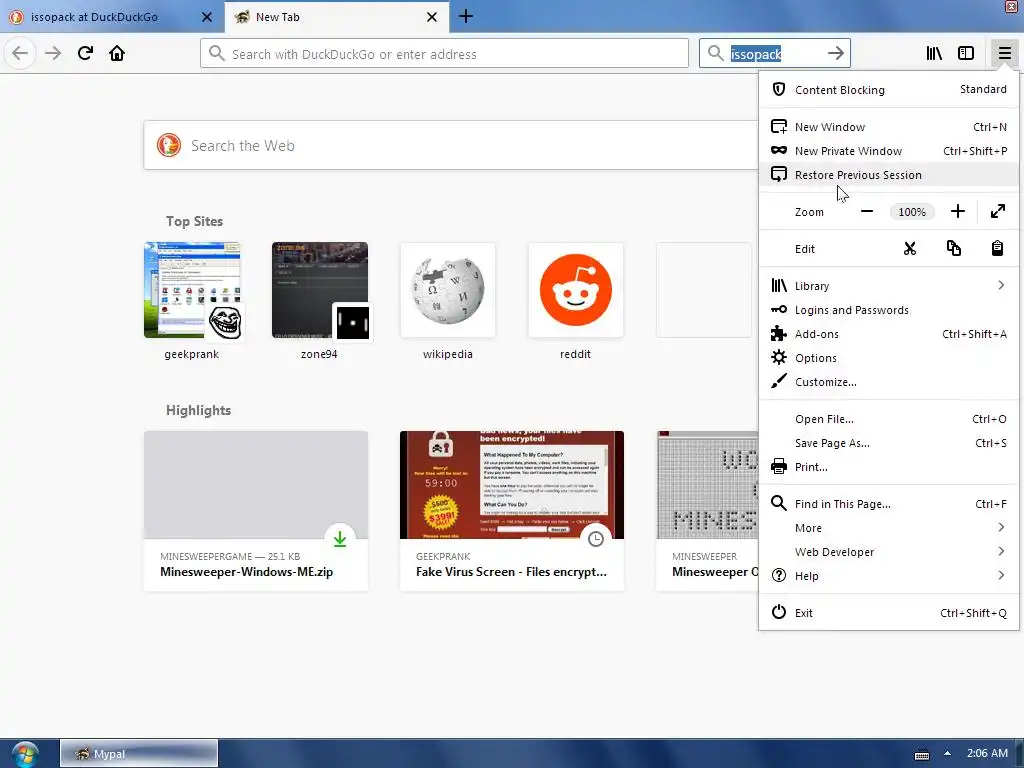Open a new tab with plus button
This screenshot has width=1024, height=768.
(x=466, y=16)
